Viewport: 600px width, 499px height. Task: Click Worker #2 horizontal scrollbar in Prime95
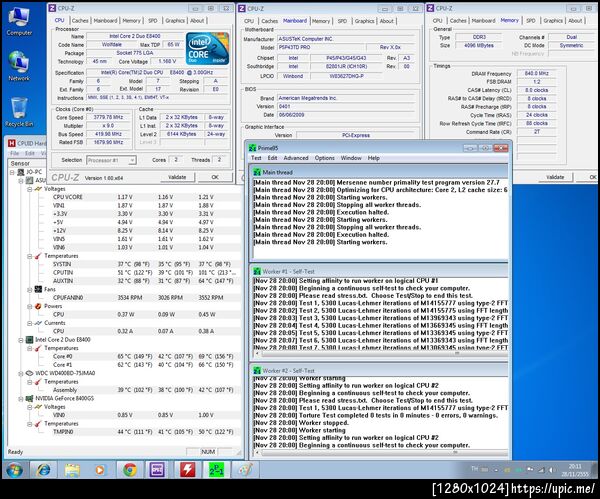pyautogui.click(x=381, y=452)
